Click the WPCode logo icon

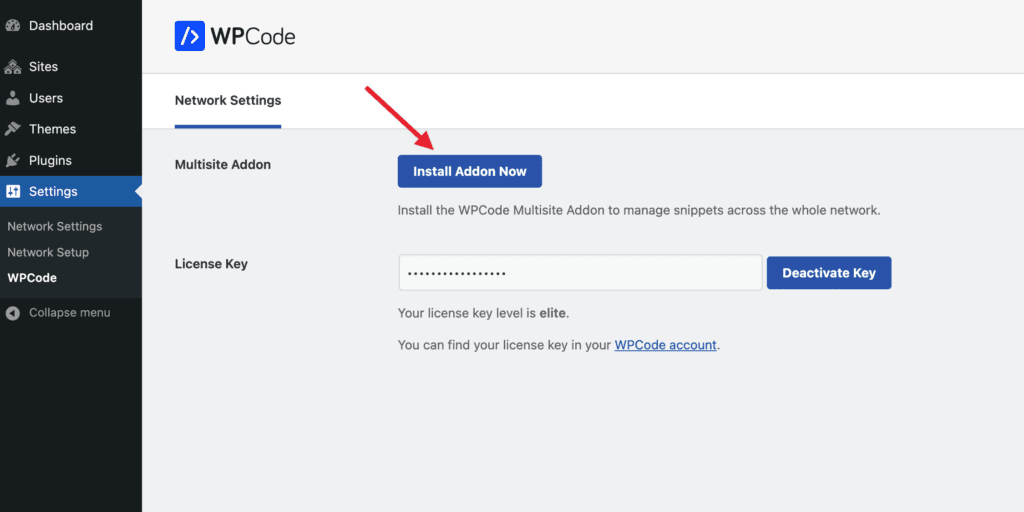point(189,36)
